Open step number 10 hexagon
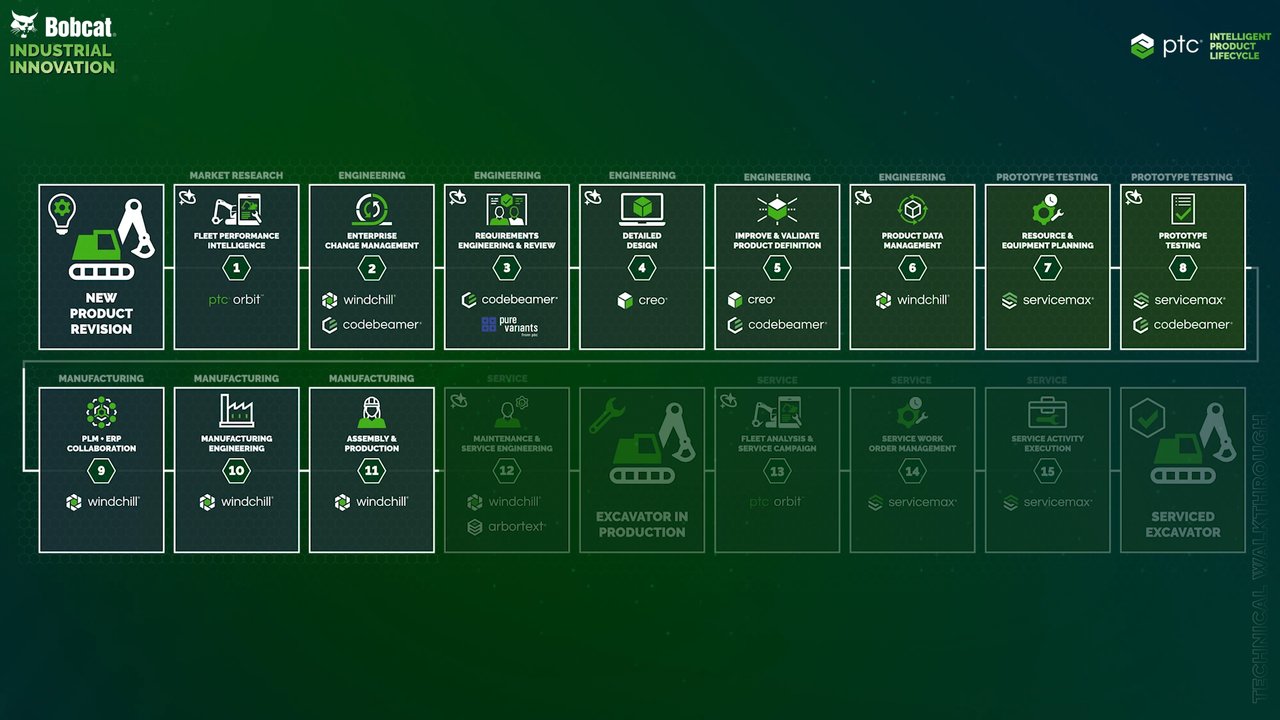 click(x=237, y=470)
